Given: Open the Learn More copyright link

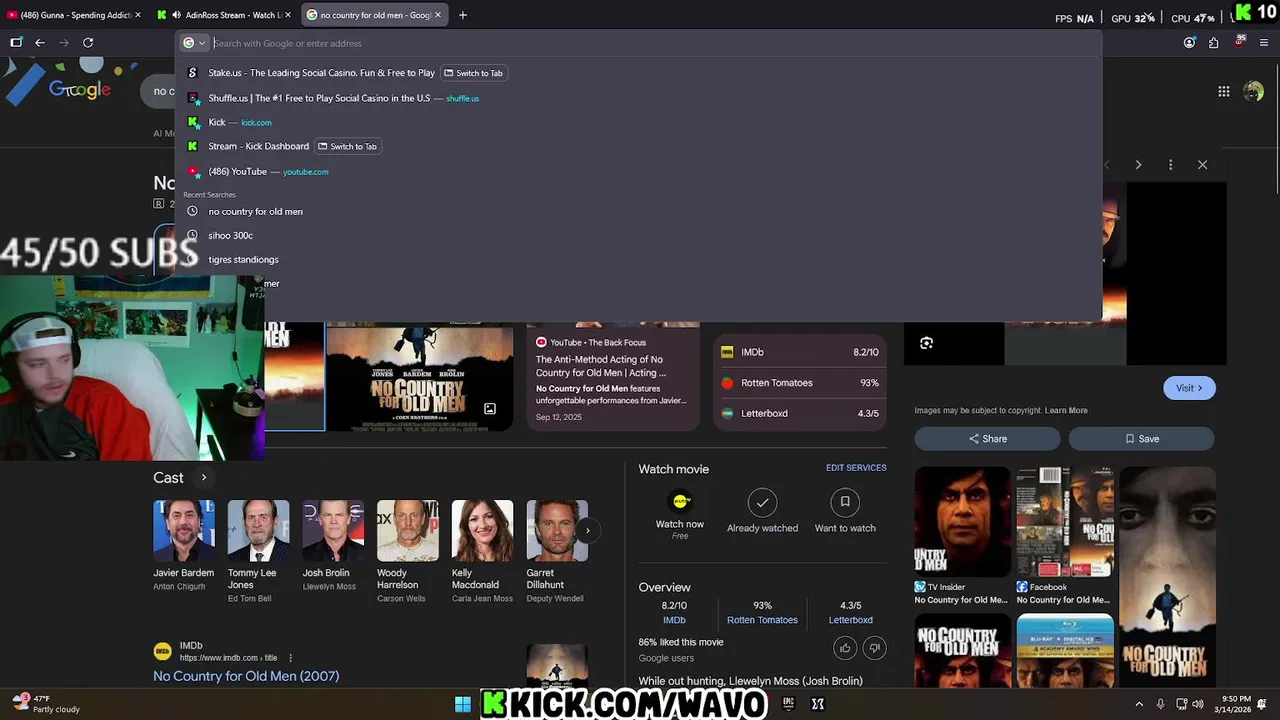Looking at the screenshot, I should (x=1066, y=410).
